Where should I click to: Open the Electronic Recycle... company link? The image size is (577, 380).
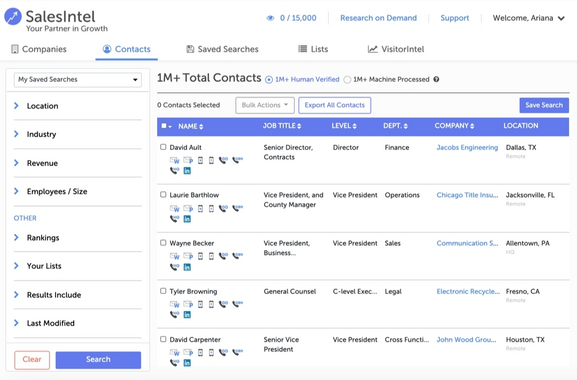(x=468, y=291)
